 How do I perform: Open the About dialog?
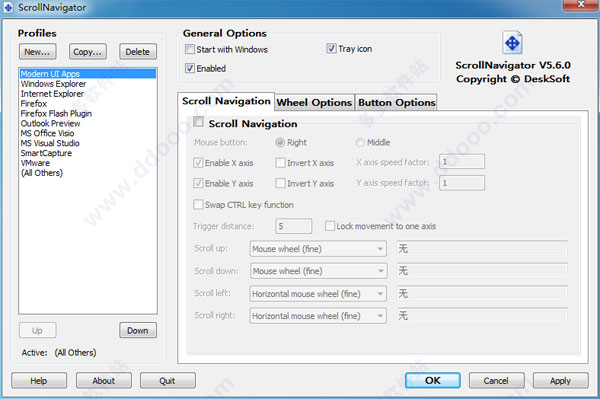104,381
